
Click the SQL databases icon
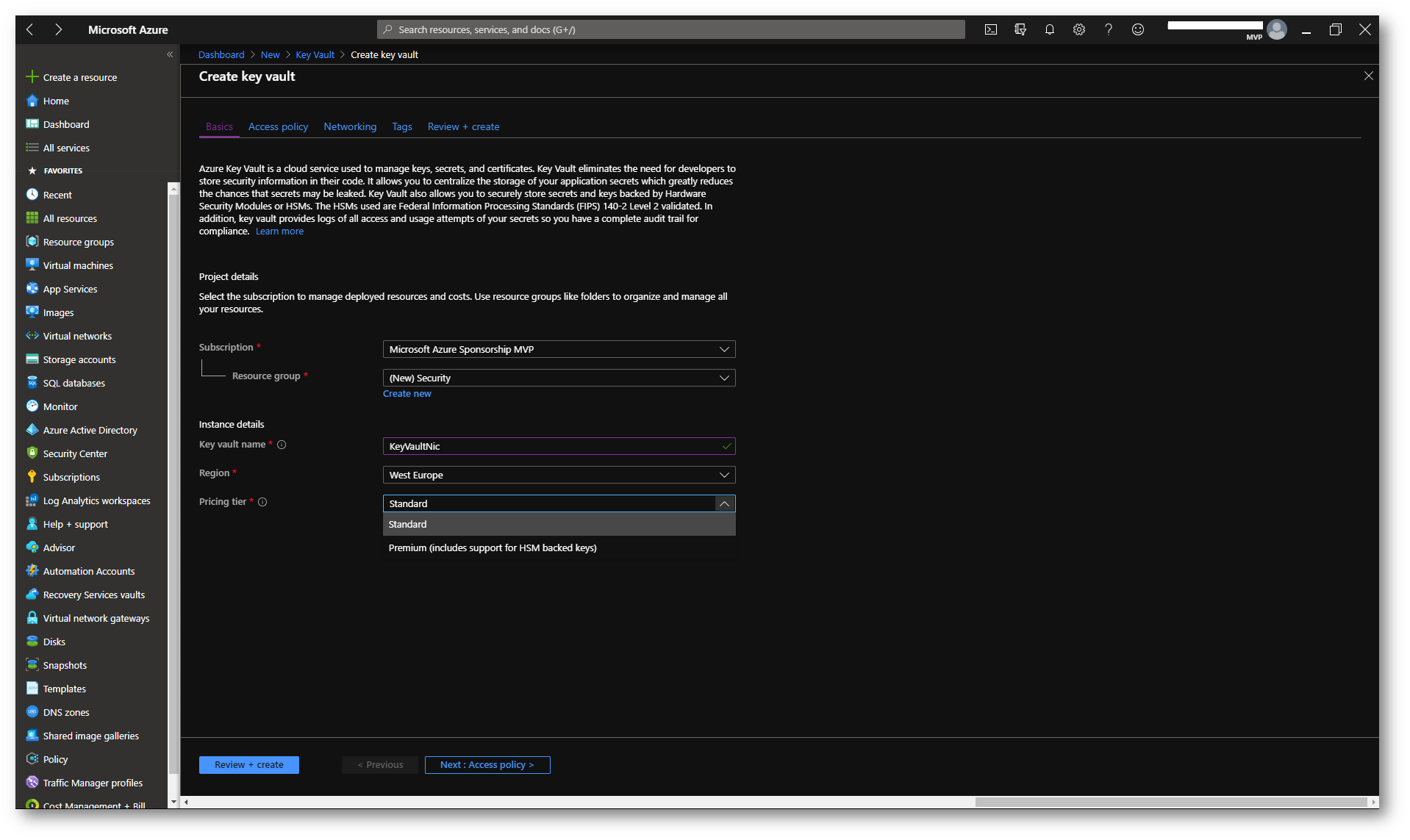coord(32,383)
